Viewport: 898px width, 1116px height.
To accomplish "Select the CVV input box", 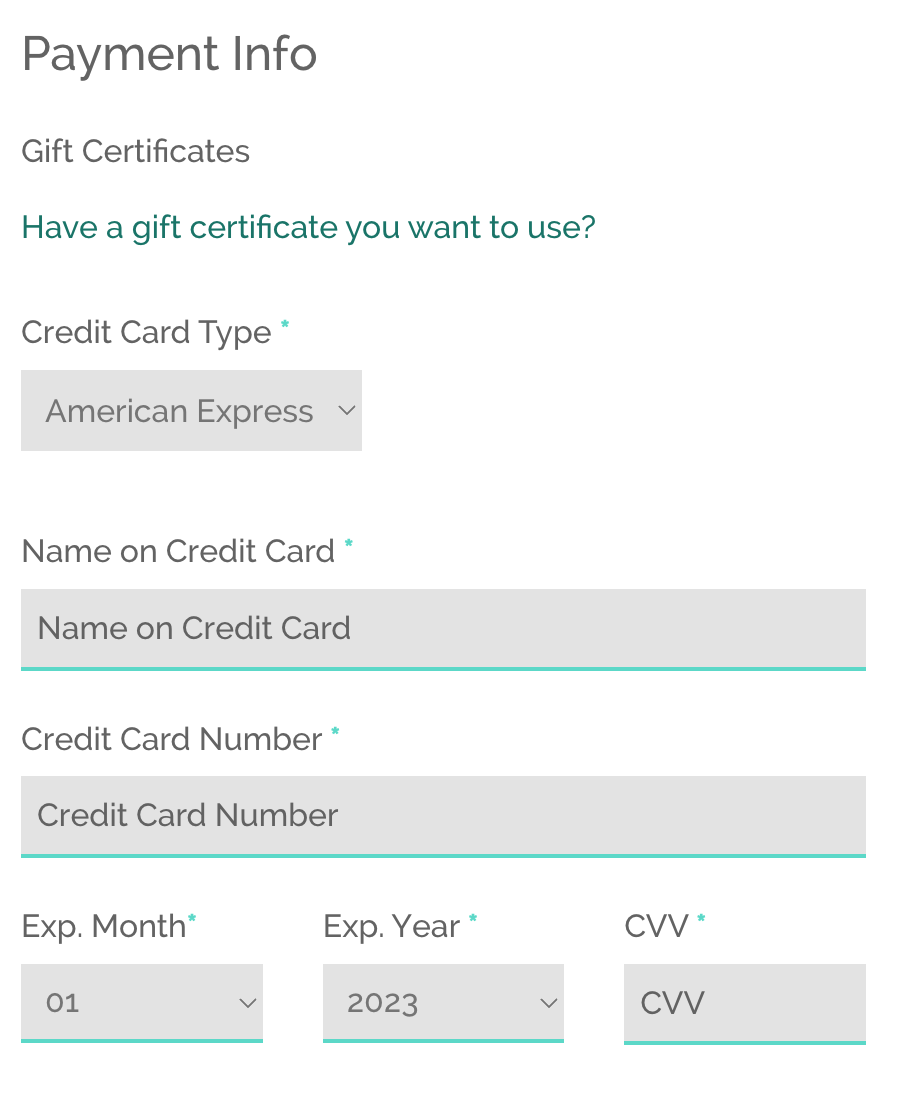I will tap(744, 1002).
